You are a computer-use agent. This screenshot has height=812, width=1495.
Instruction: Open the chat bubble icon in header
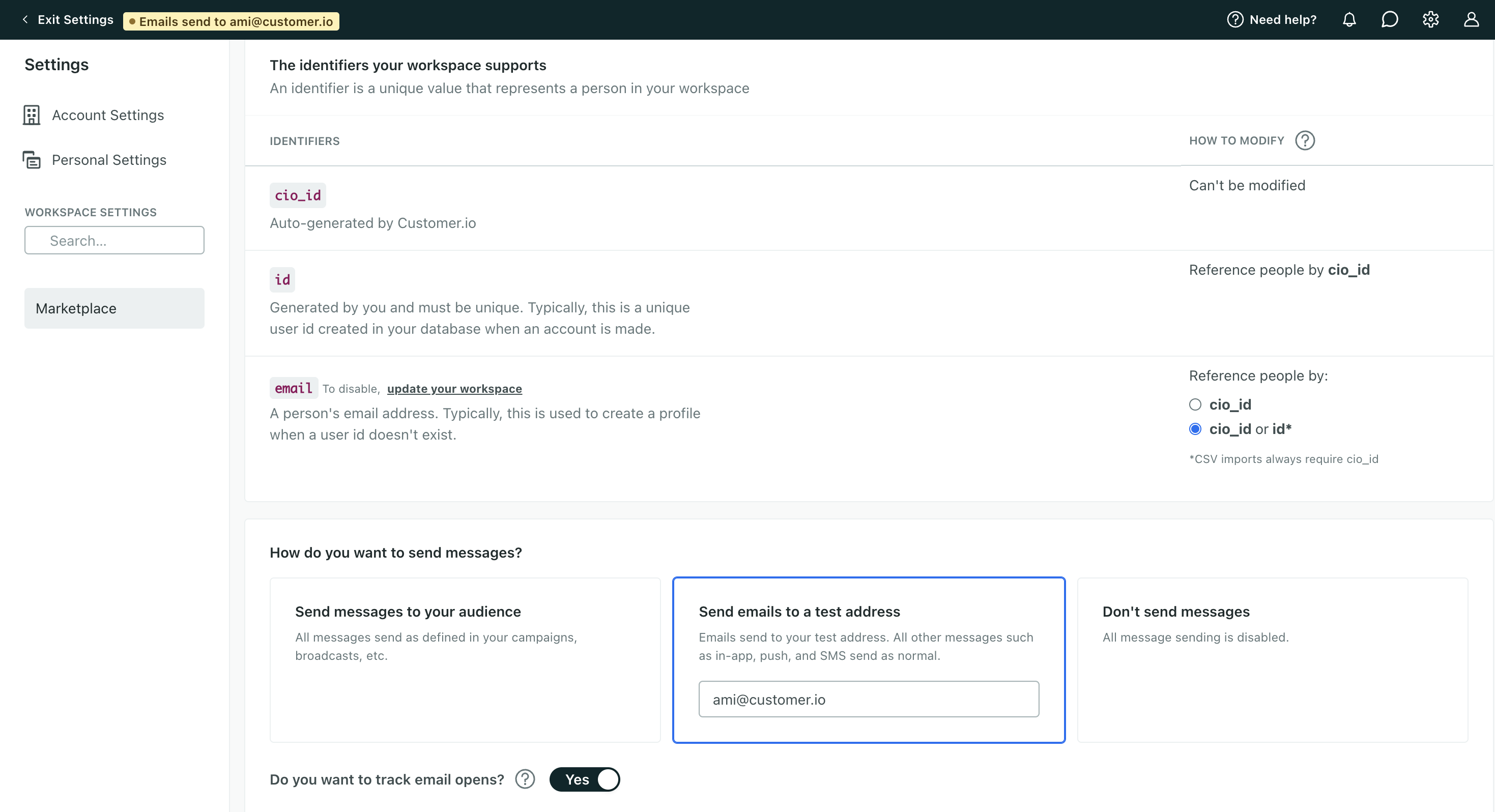(1389, 20)
